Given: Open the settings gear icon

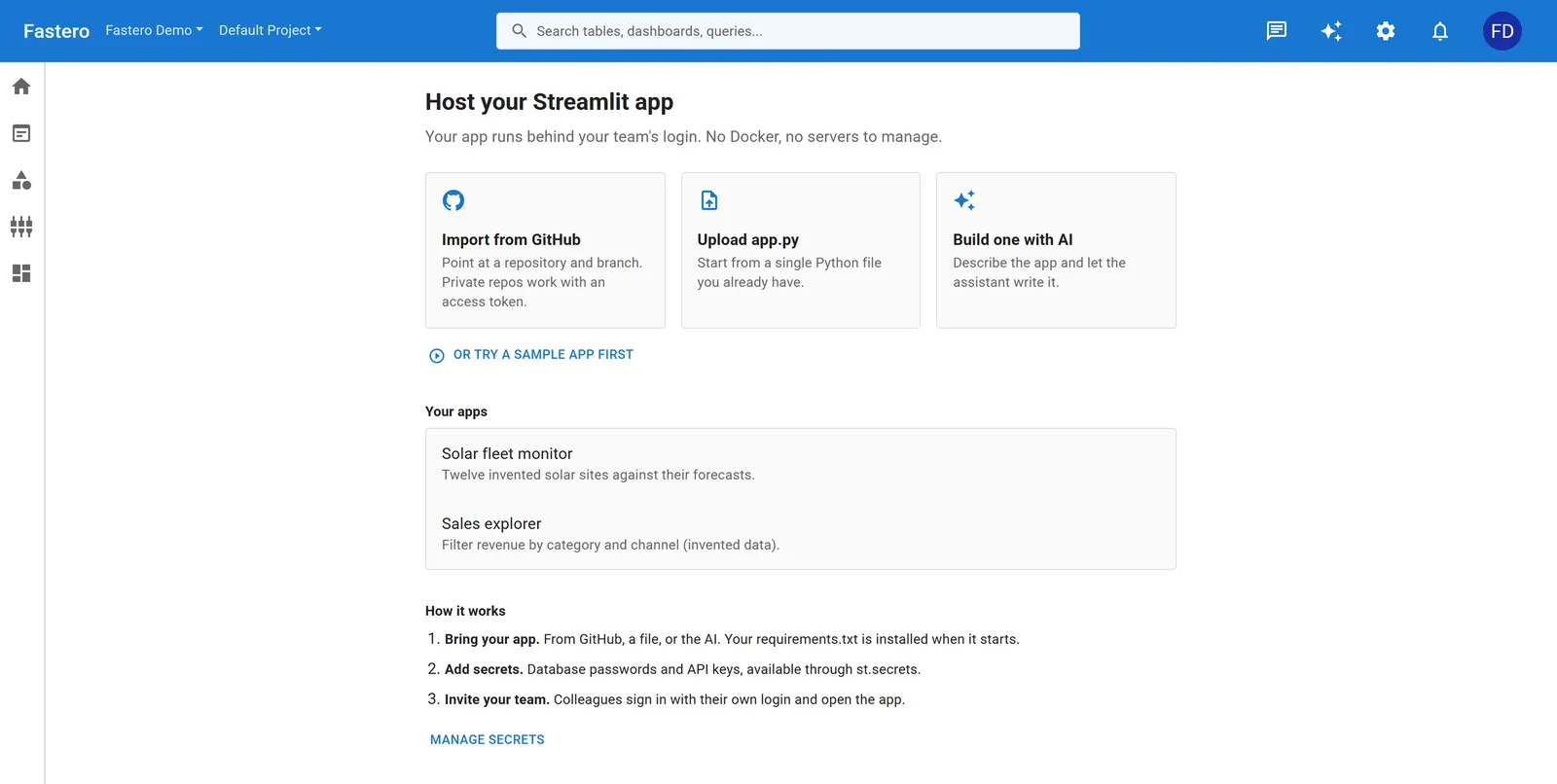Looking at the screenshot, I should [x=1386, y=31].
